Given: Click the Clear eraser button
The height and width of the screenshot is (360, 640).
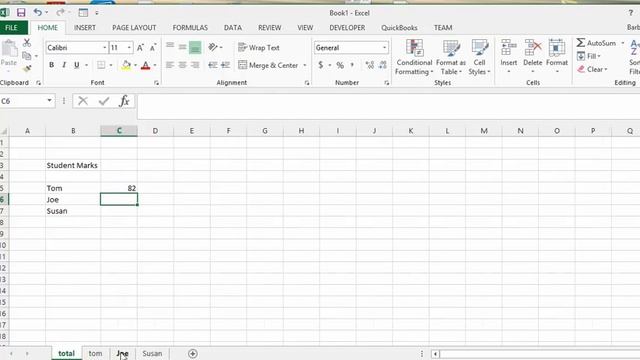Looking at the screenshot, I should click(x=592, y=69).
